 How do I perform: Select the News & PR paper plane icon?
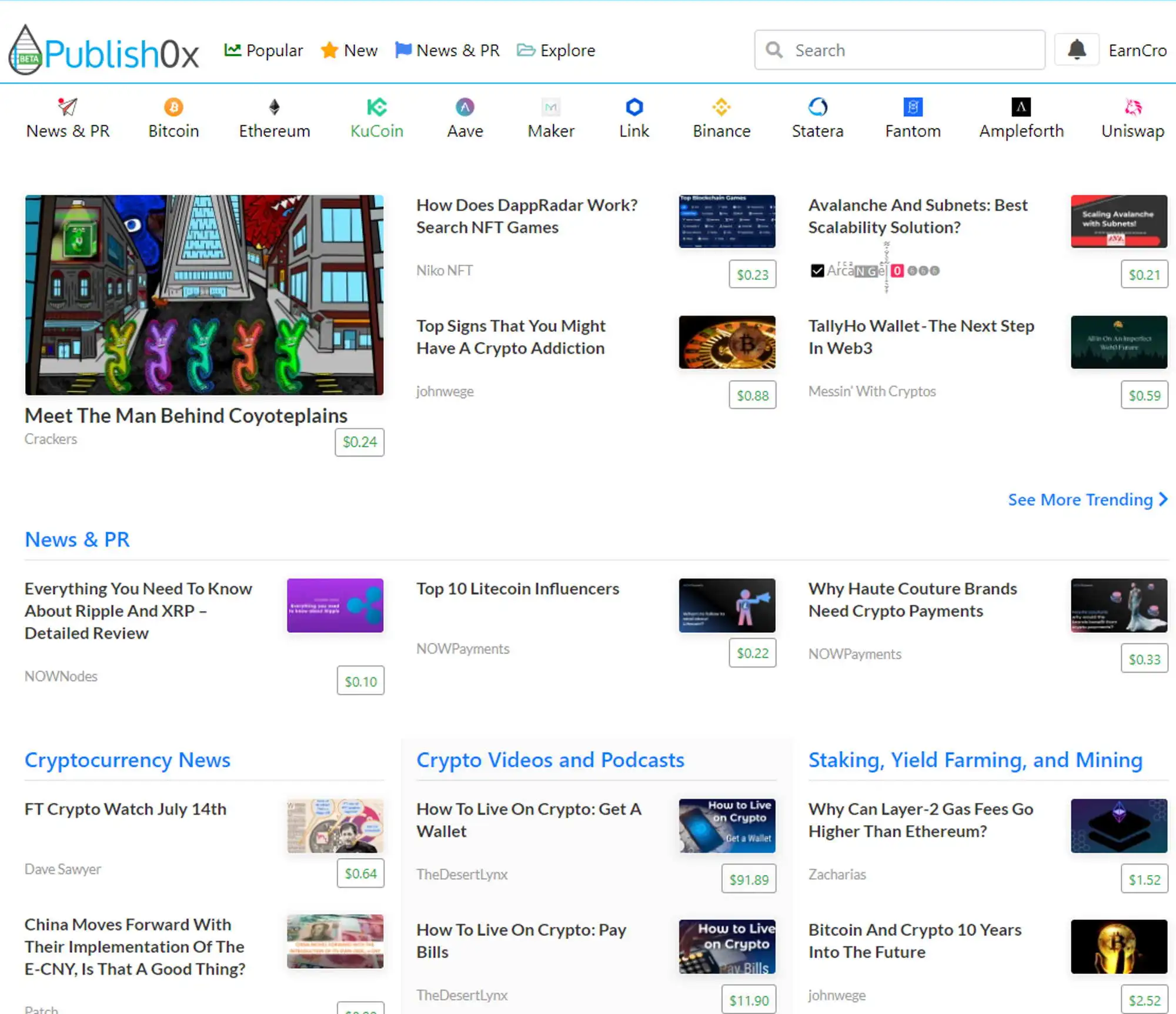[68, 106]
